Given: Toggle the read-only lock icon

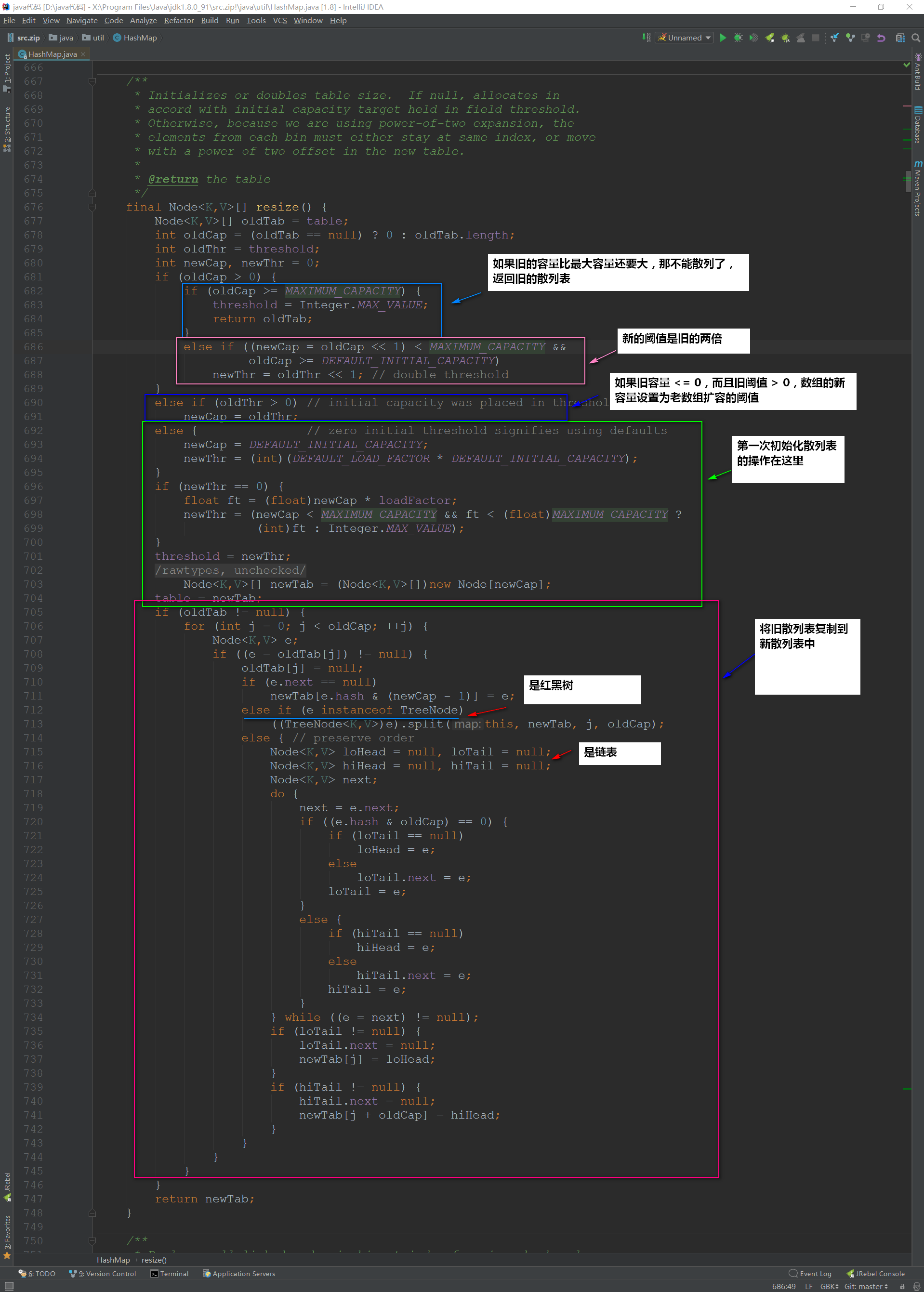Looking at the screenshot, I should 902,1286.
